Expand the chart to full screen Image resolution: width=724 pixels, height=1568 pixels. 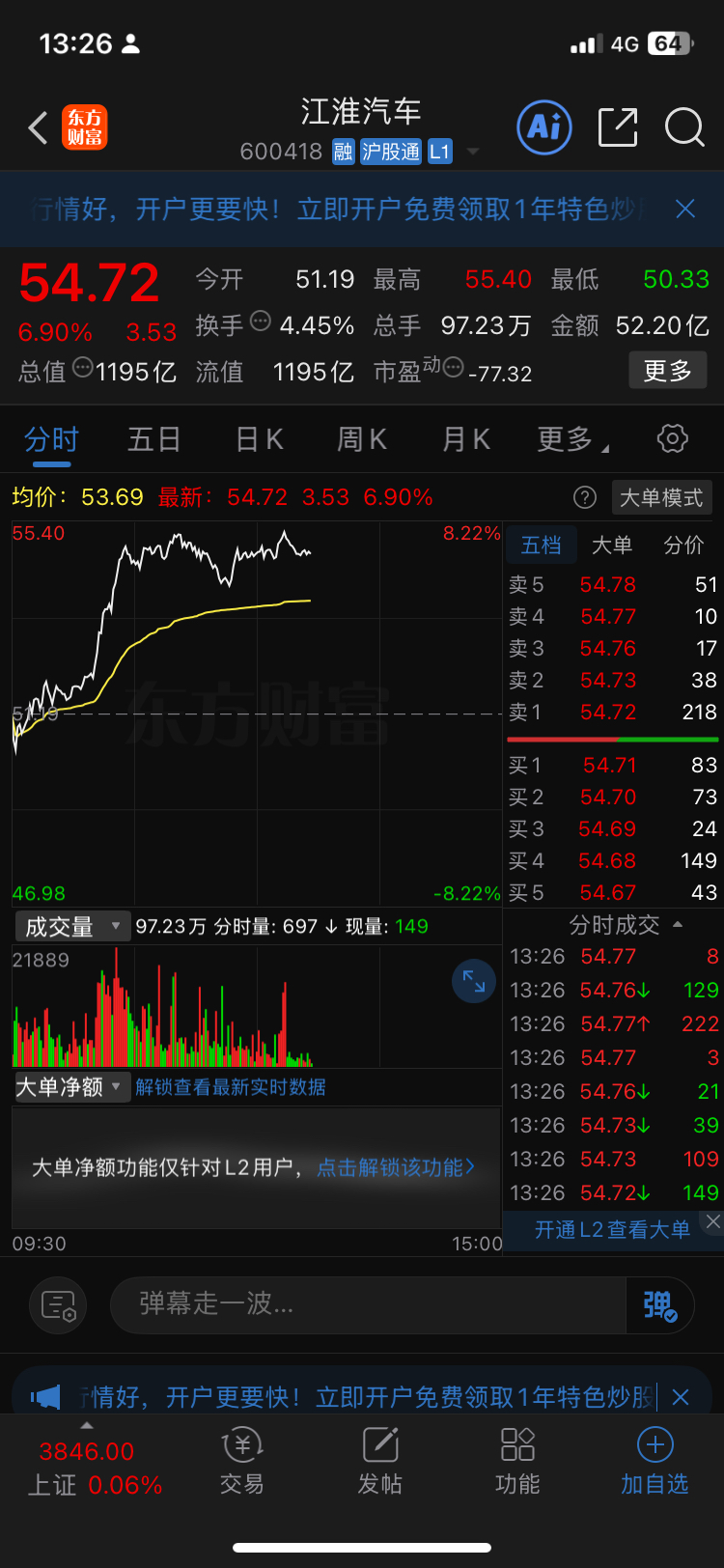point(474,981)
